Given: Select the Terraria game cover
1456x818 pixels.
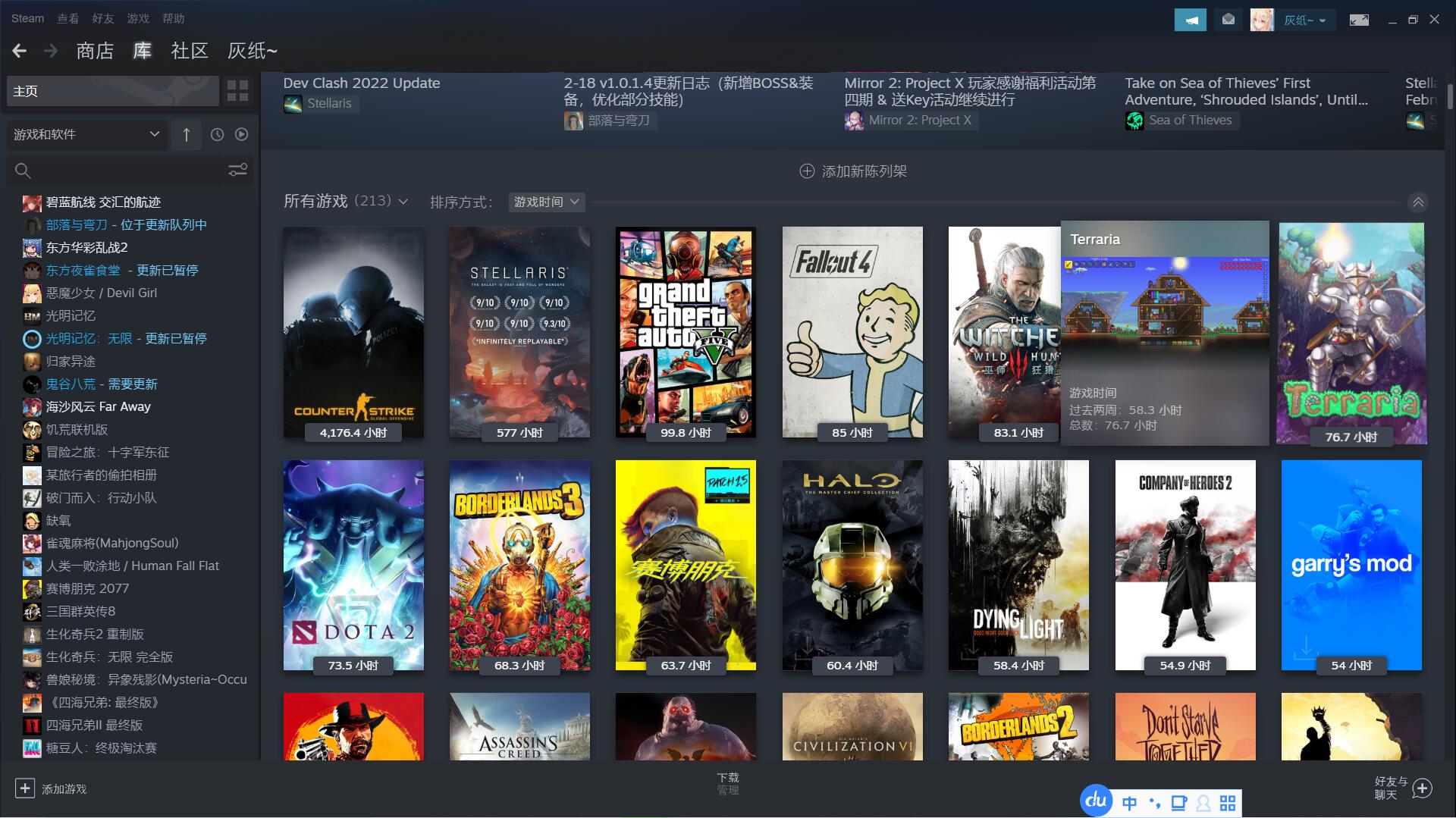Looking at the screenshot, I should click(1351, 334).
